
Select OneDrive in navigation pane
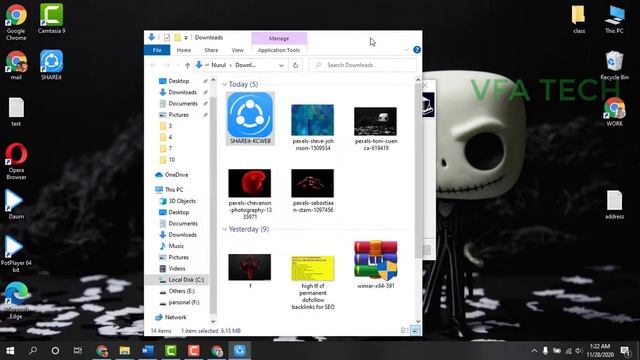click(x=176, y=175)
